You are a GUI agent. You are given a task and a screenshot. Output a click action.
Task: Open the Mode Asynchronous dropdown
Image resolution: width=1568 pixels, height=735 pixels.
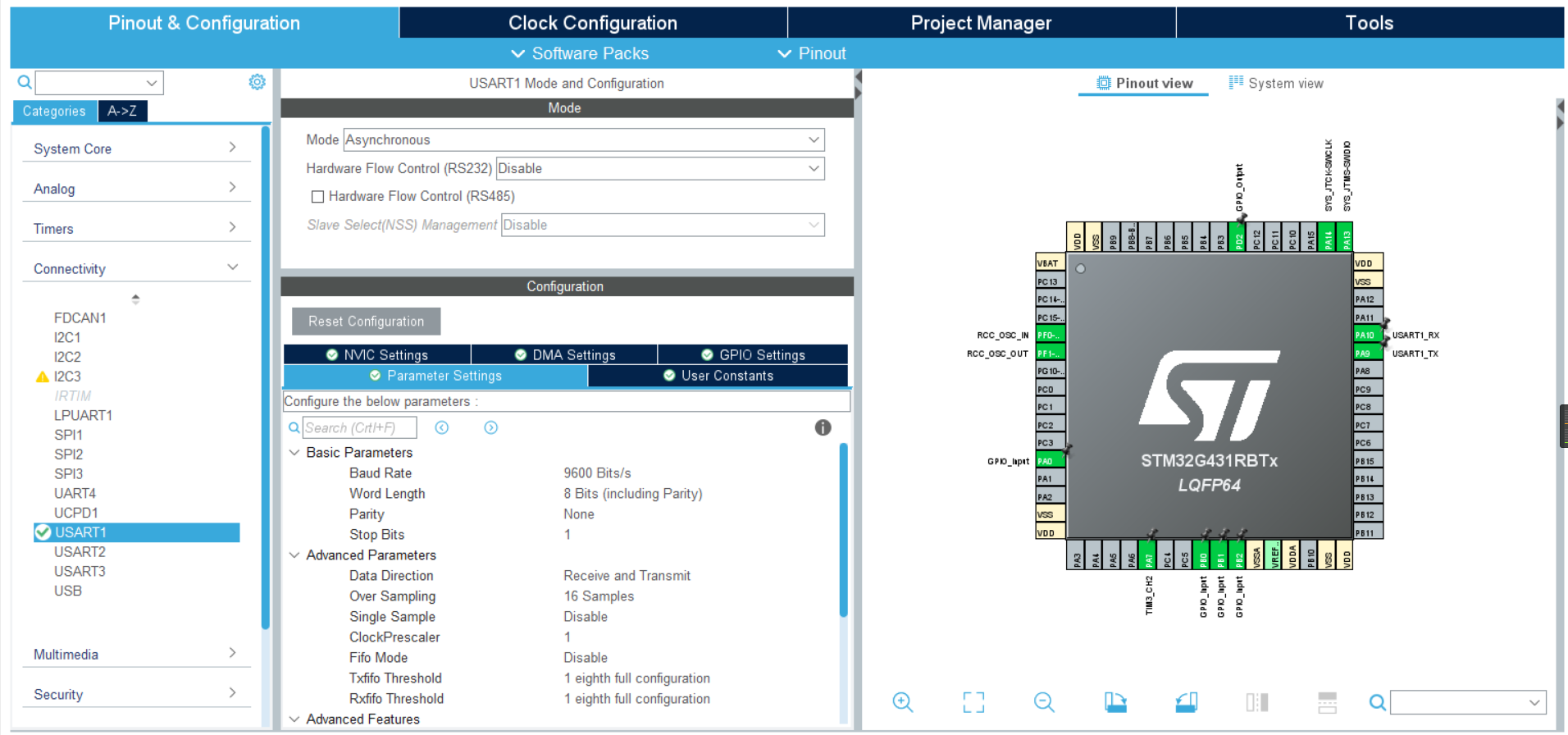pyautogui.click(x=584, y=140)
